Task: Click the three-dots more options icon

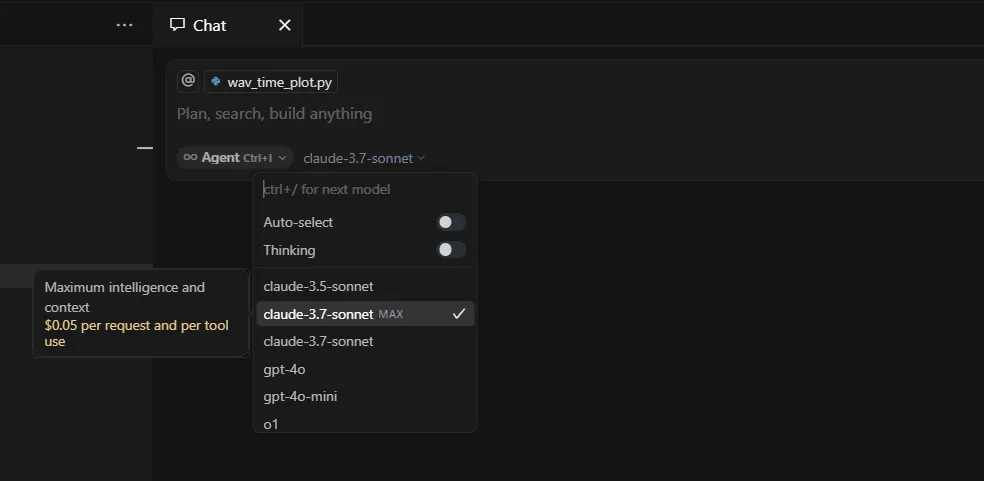Action: (x=124, y=25)
